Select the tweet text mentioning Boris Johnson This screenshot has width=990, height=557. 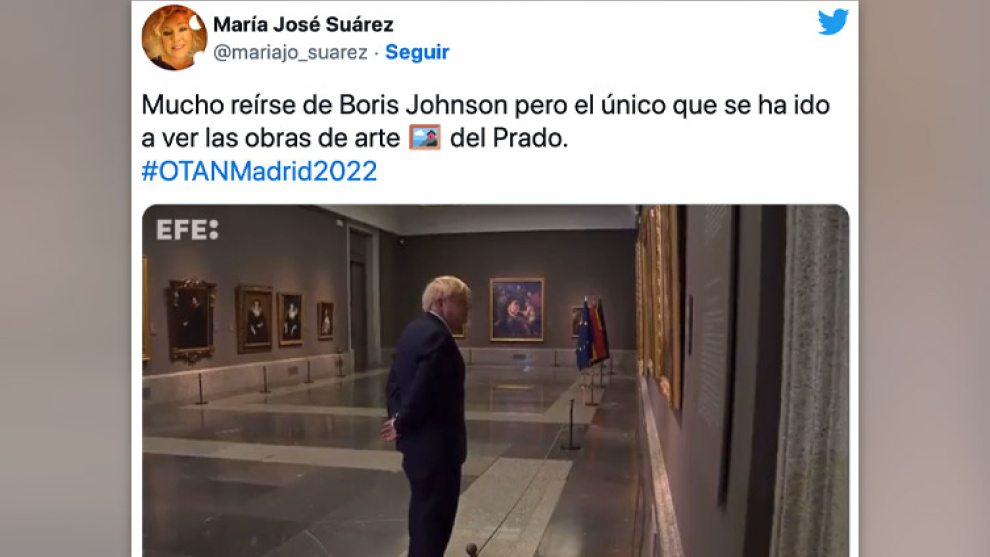[x=485, y=121]
